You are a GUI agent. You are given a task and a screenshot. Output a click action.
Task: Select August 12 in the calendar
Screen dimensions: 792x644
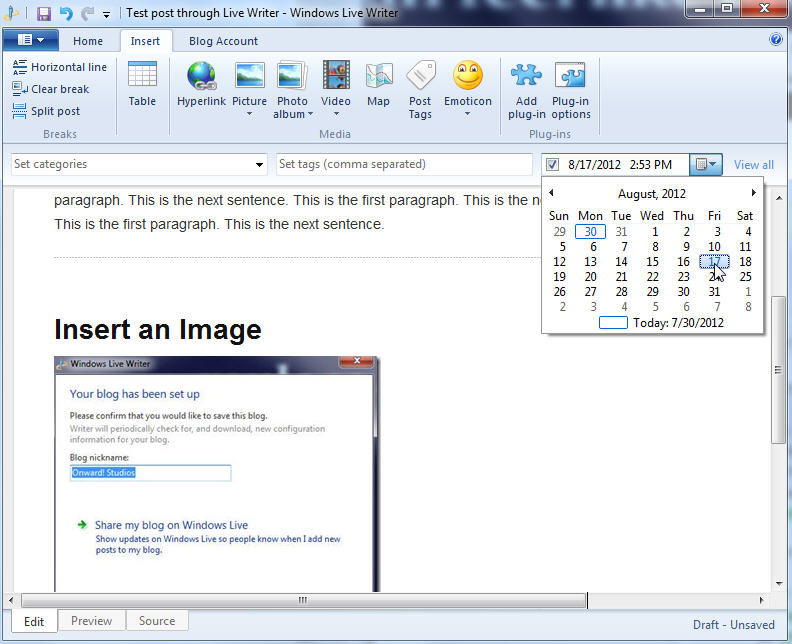559,262
